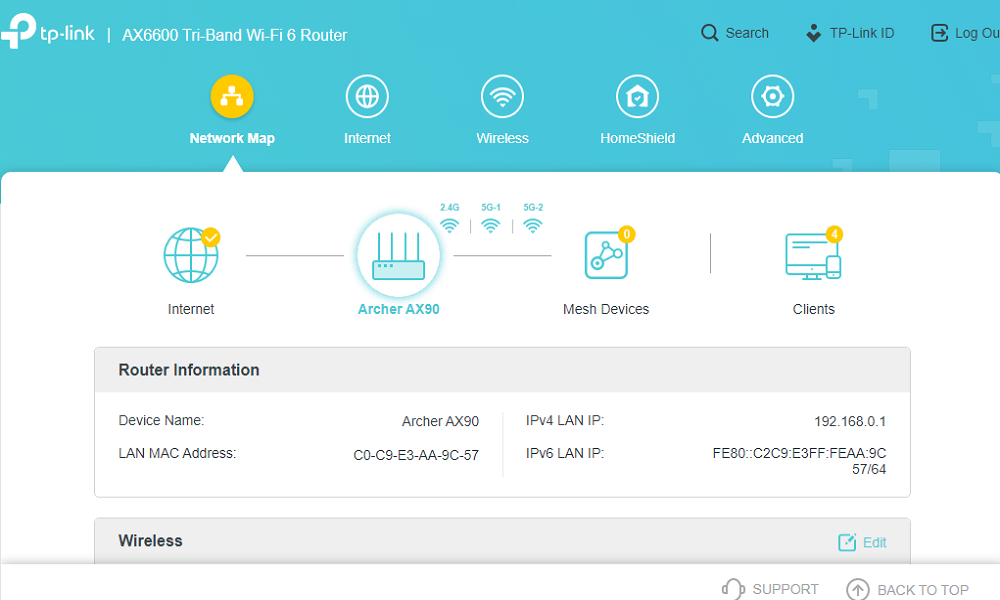
Task: Open the HomeShield shield icon
Action: (638, 97)
